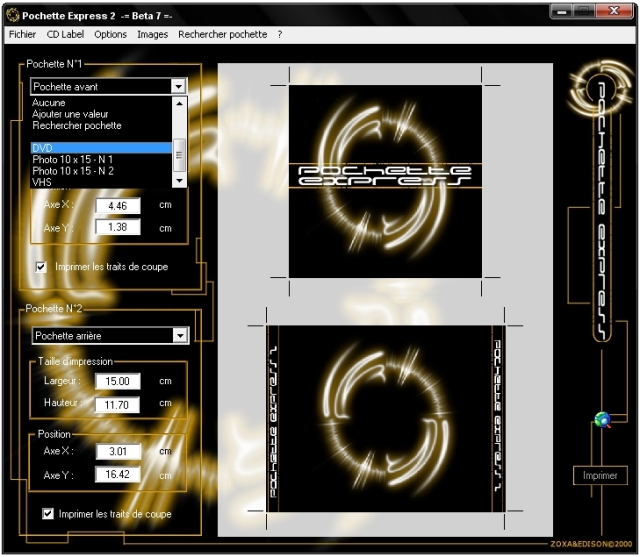Click the list scrollbar down arrow
This screenshot has width=640, height=557.
(179, 180)
